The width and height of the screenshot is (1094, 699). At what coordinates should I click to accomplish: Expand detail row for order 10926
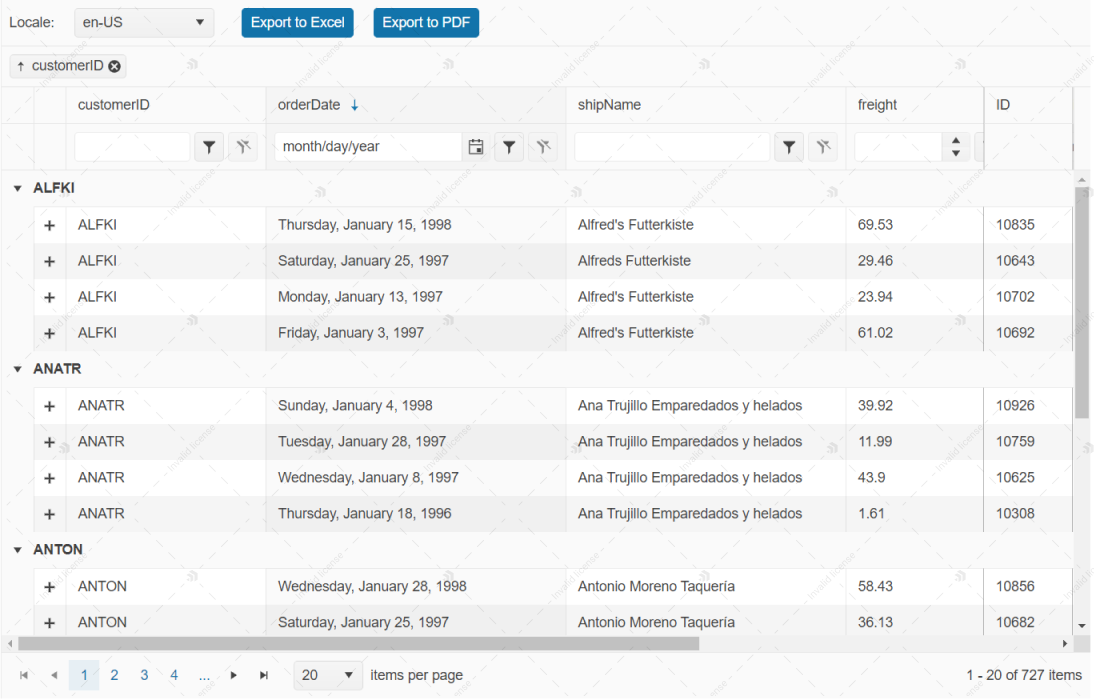[x=49, y=406]
